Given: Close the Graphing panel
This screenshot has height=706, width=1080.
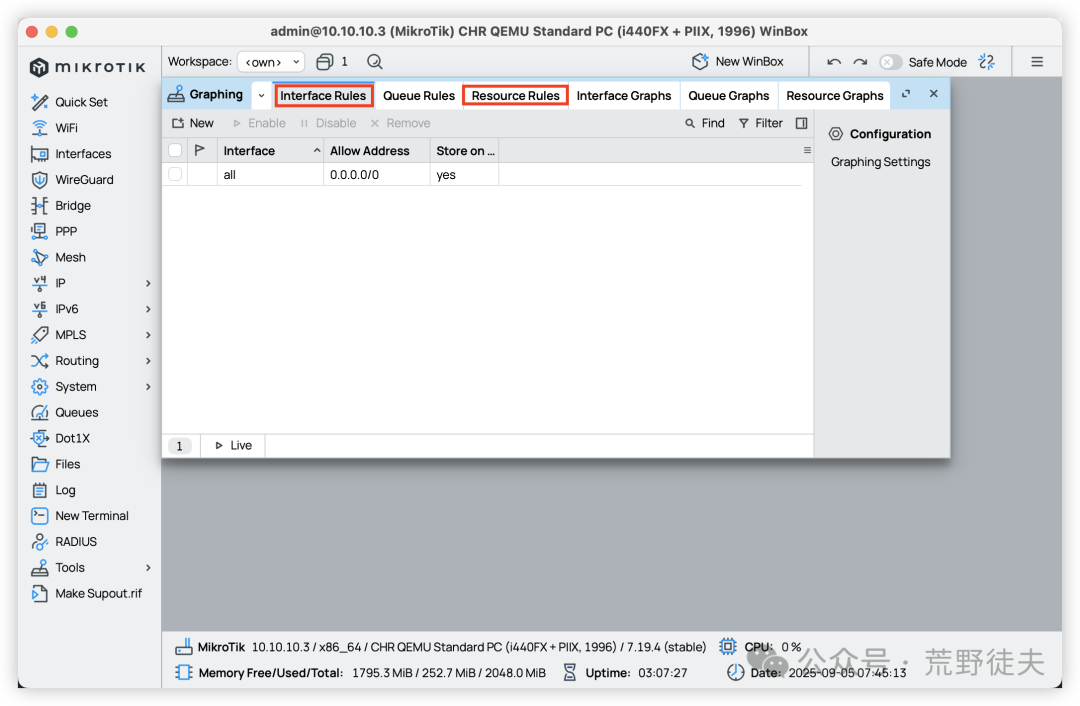Looking at the screenshot, I should pos(933,94).
